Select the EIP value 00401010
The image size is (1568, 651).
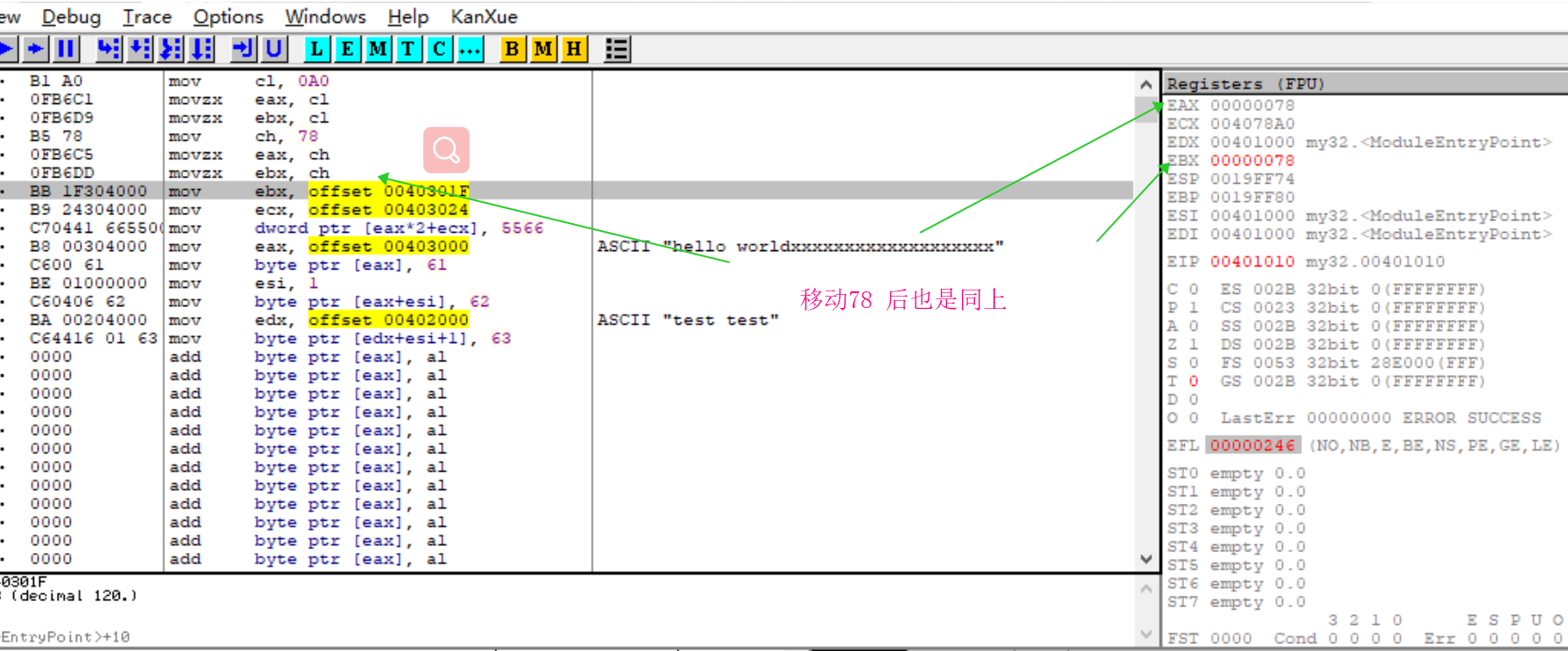tap(1251, 262)
